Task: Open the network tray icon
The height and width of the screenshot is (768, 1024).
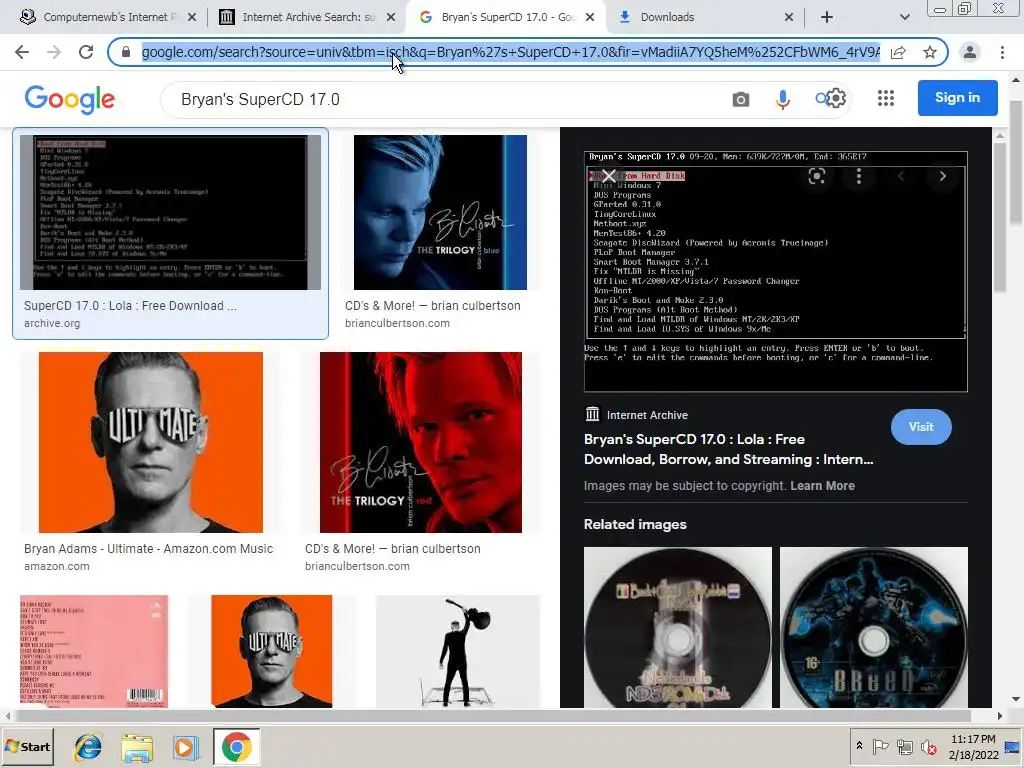Action: [904, 746]
